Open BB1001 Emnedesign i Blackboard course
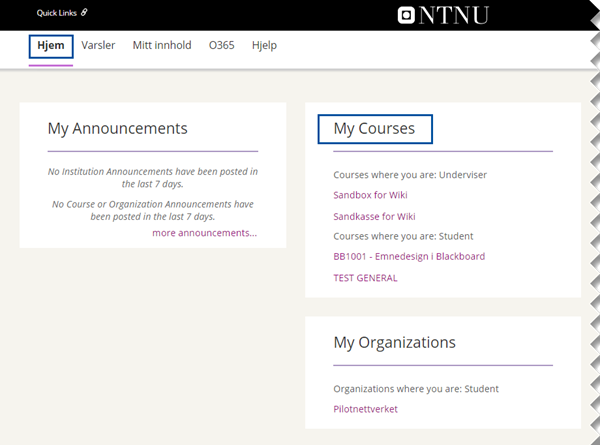The height and width of the screenshot is (445, 600). pos(409,256)
